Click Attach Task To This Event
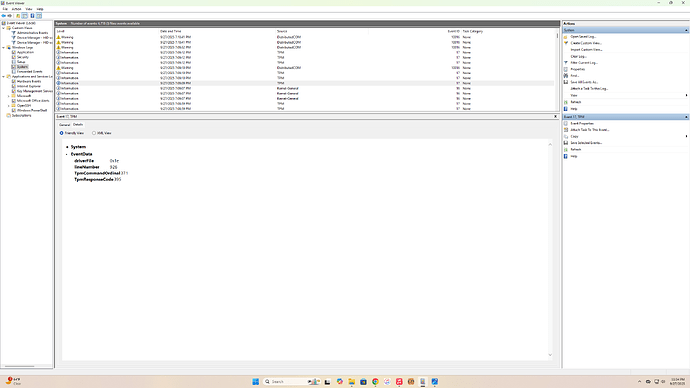Image resolution: width=690 pixels, height=388 pixels. tap(590, 130)
